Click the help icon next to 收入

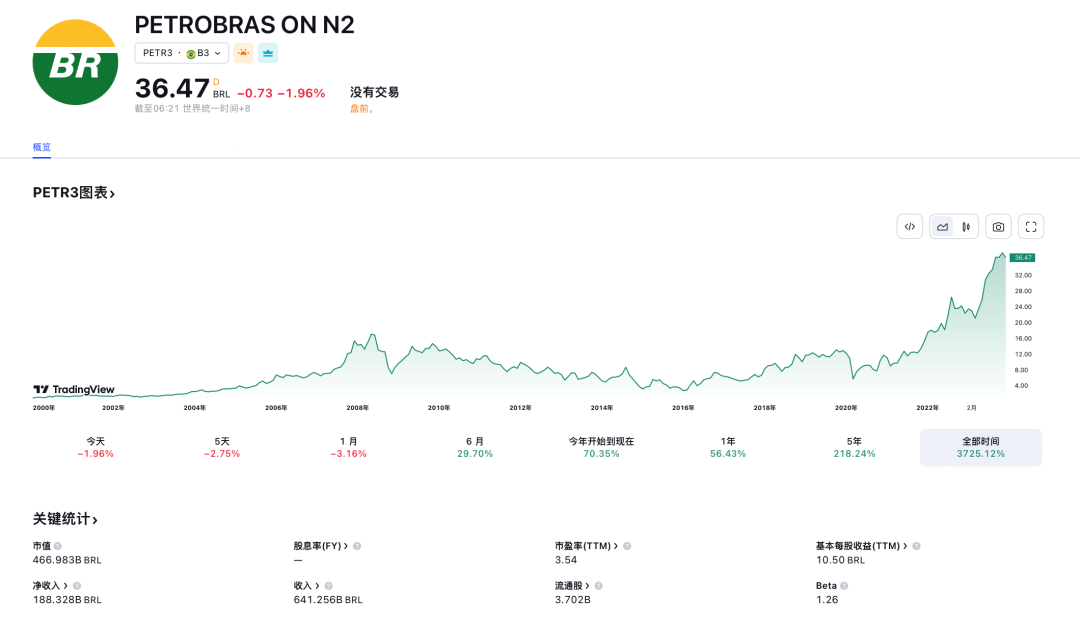(x=329, y=586)
